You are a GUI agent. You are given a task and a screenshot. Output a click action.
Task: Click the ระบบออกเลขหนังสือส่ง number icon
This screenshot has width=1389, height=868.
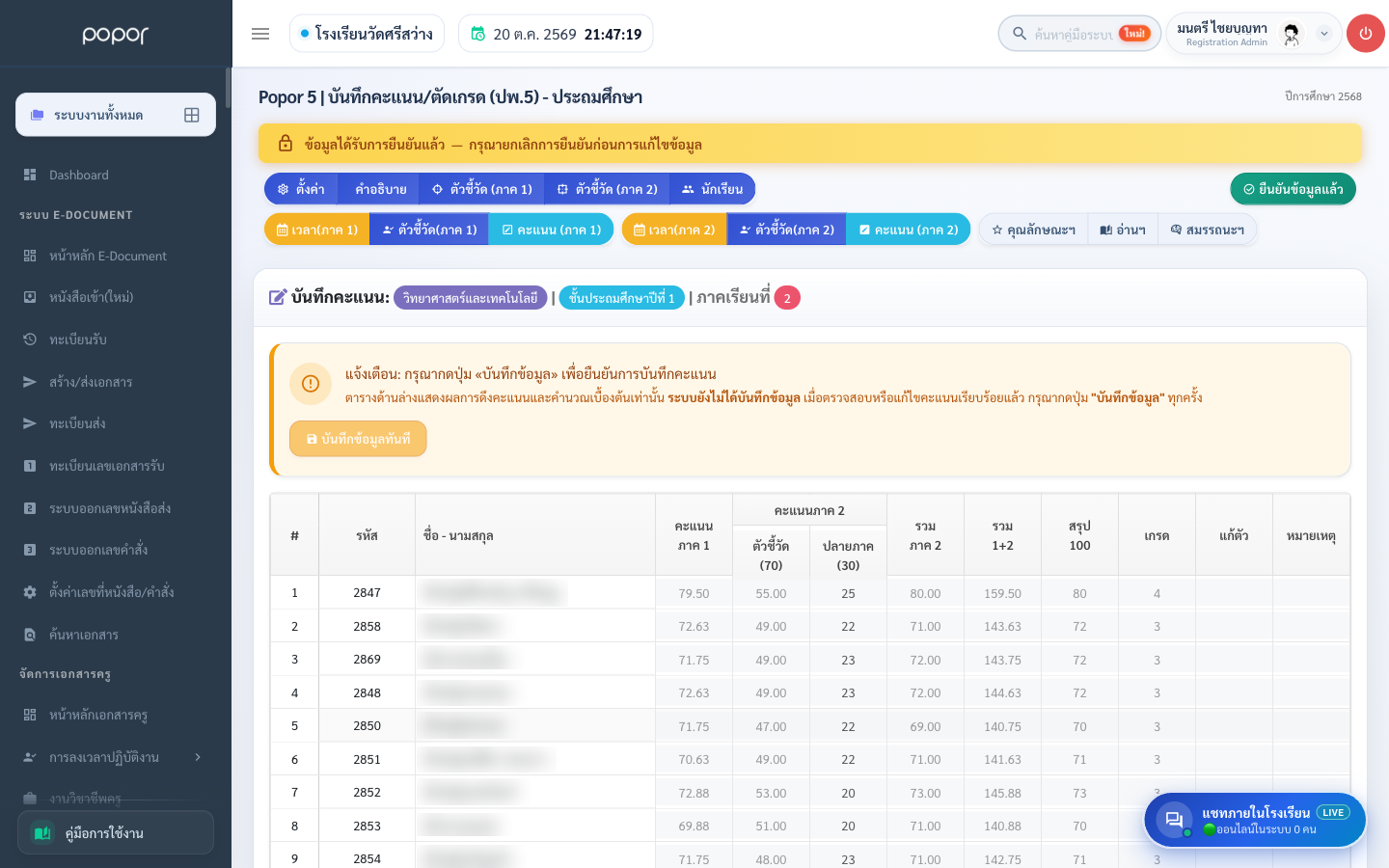[30, 508]
